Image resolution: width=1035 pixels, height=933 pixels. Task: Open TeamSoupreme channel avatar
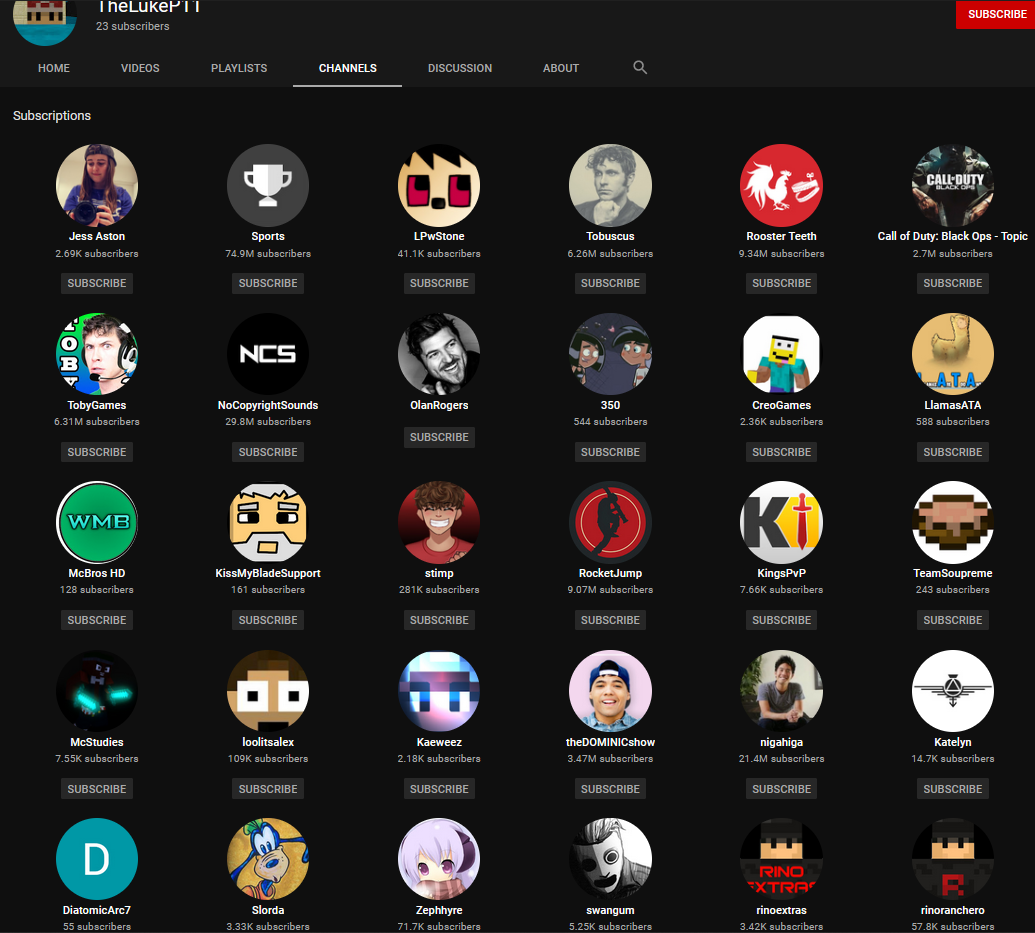coord(952,522)
